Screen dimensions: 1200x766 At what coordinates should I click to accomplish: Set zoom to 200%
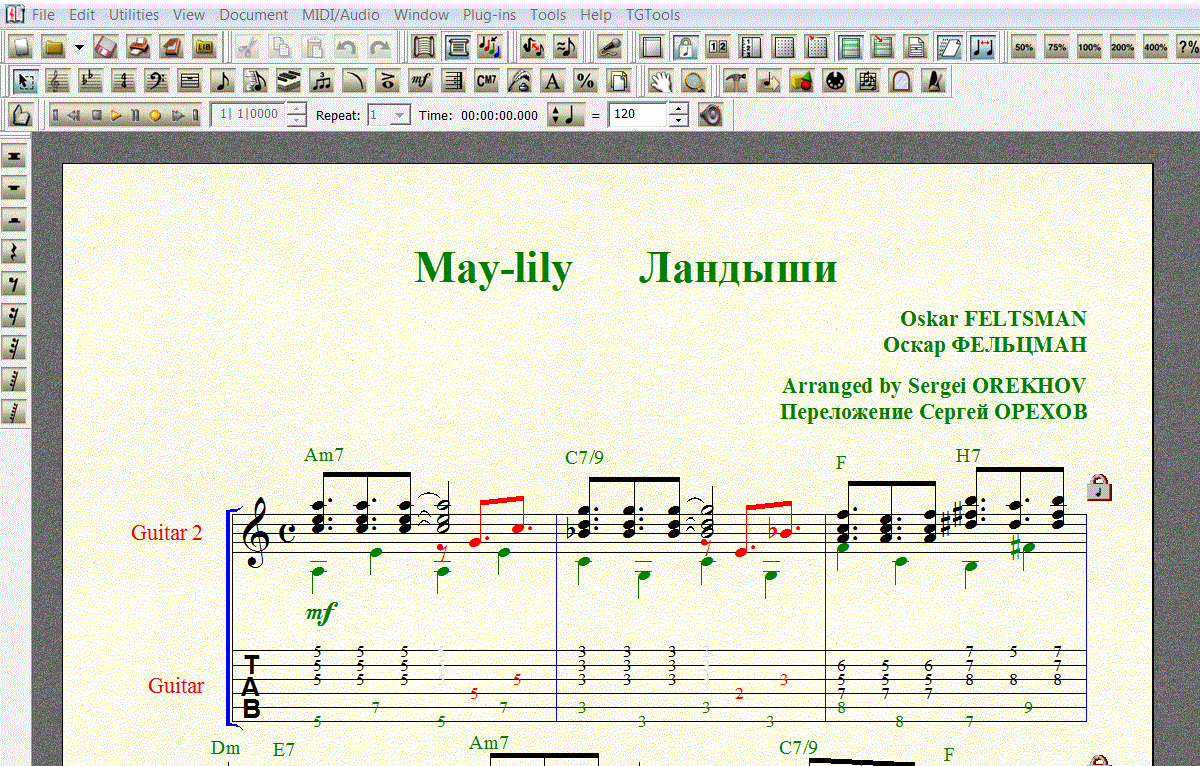(1123, 47)
